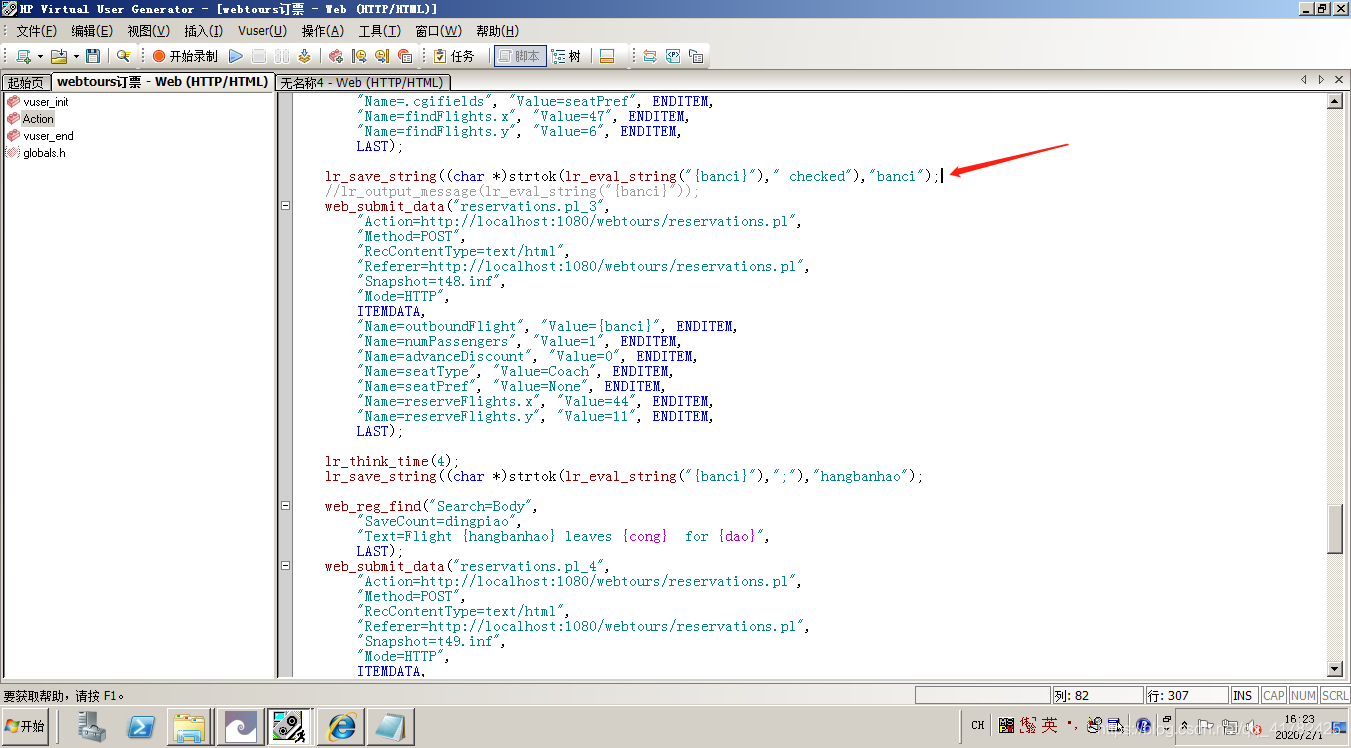Click the tab scroll right arrow

[1321, 79]
